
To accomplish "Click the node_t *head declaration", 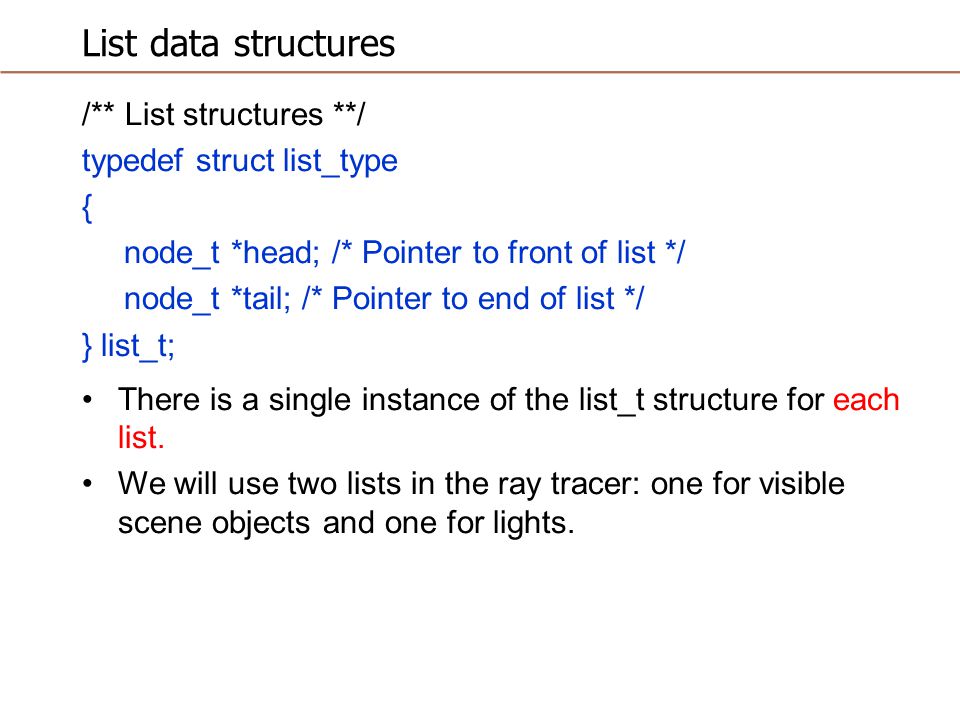I will pyautogui.click(x=222, y=253).
